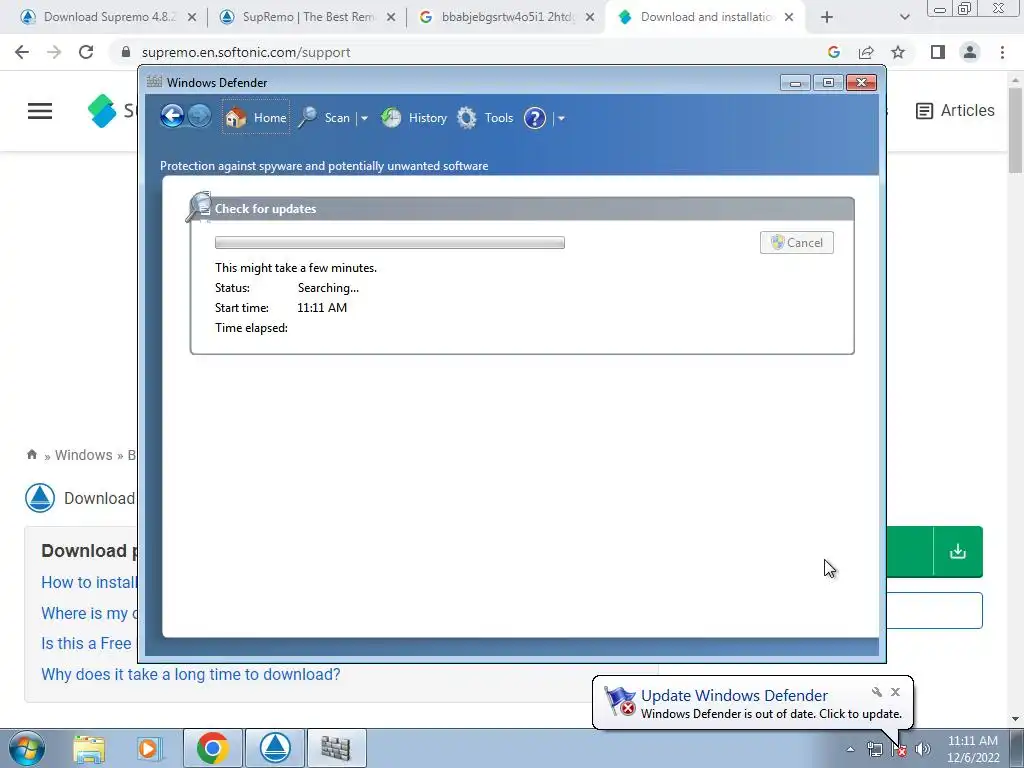1024x768 pixels.
Task: Cancel the update check
Action: point(796,242)
